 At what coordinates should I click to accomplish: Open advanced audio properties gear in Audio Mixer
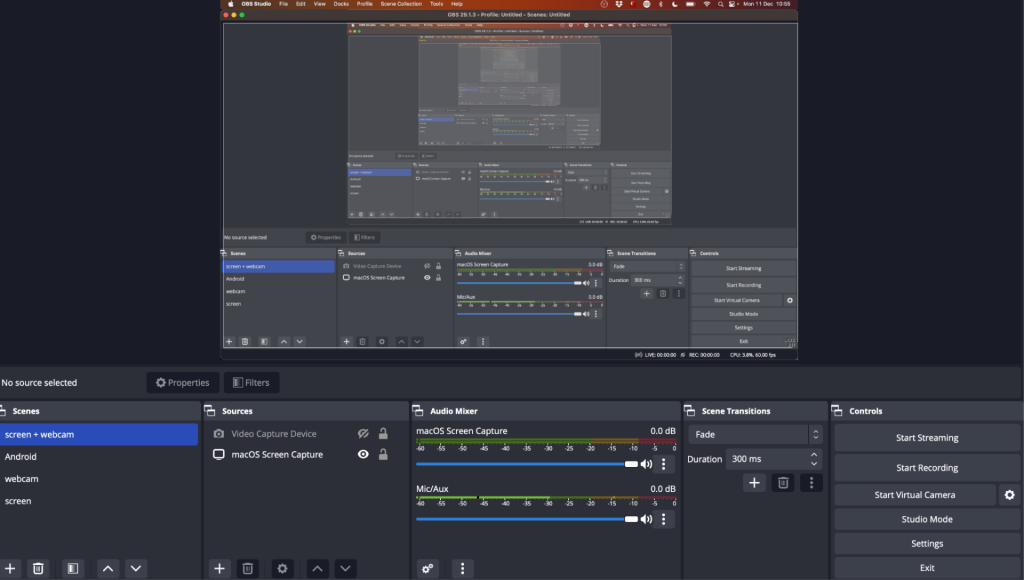pyautogui.click(x=427, y=568)
